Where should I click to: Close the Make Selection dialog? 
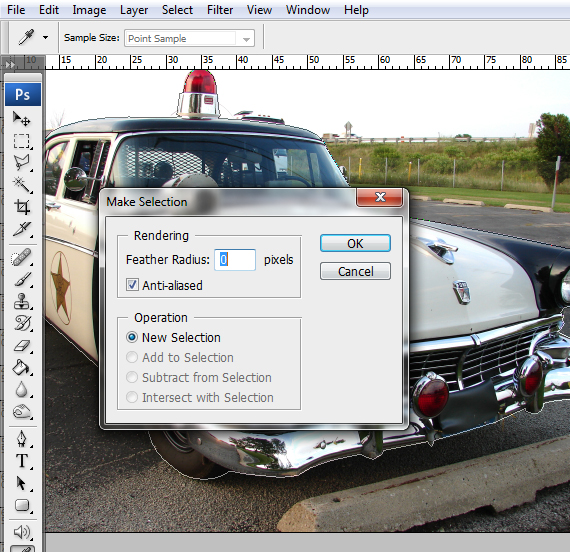pyautogui.click(x=380, y=197)
